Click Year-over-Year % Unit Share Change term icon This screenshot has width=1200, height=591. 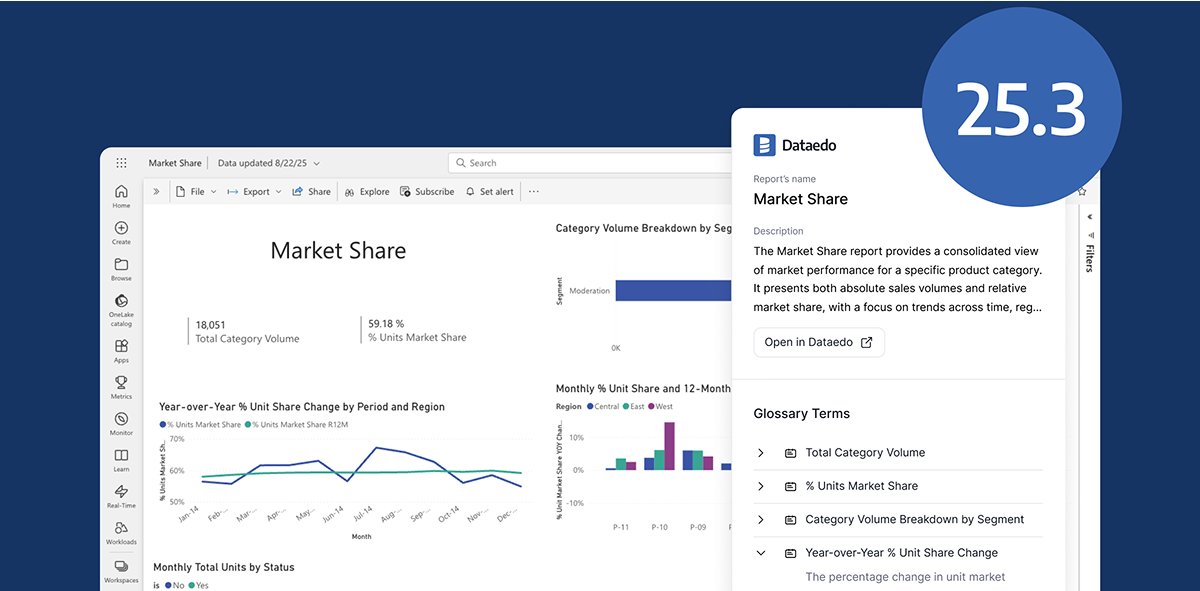[790, 553]
